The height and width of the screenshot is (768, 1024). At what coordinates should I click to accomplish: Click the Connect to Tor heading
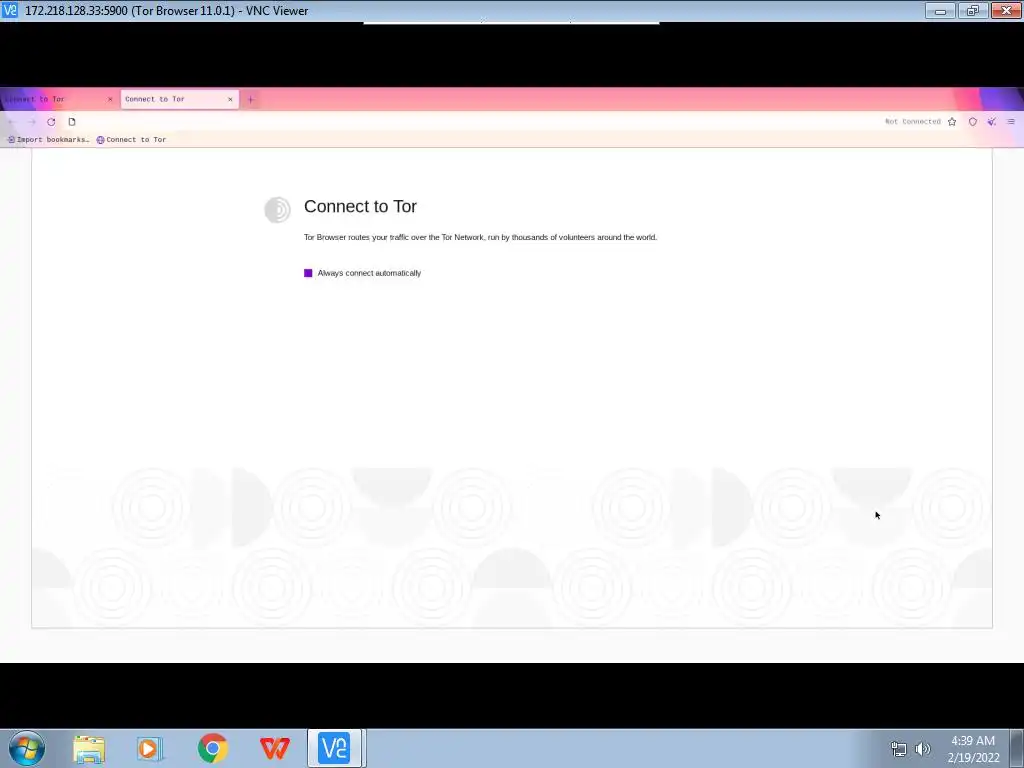click(360, 206)
